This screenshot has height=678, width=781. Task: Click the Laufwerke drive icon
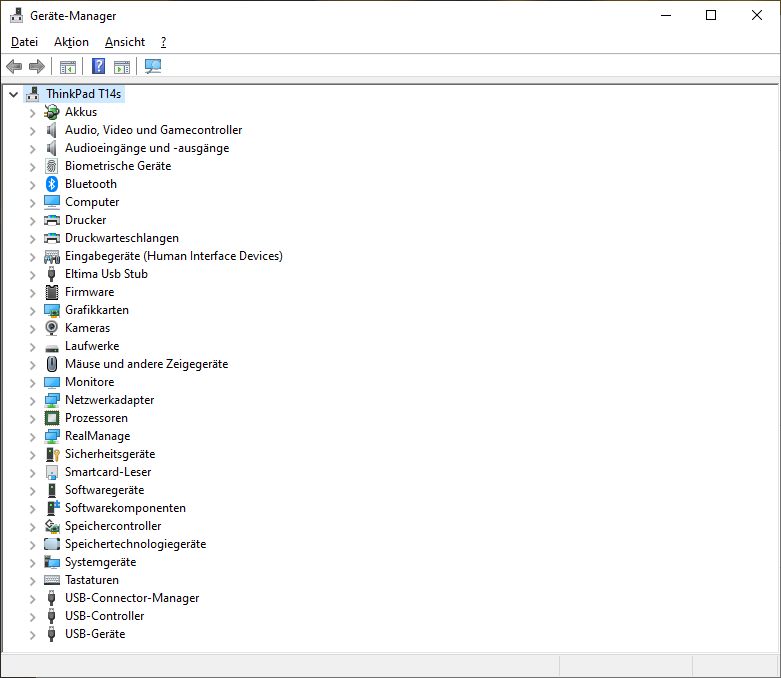point(52,348)
